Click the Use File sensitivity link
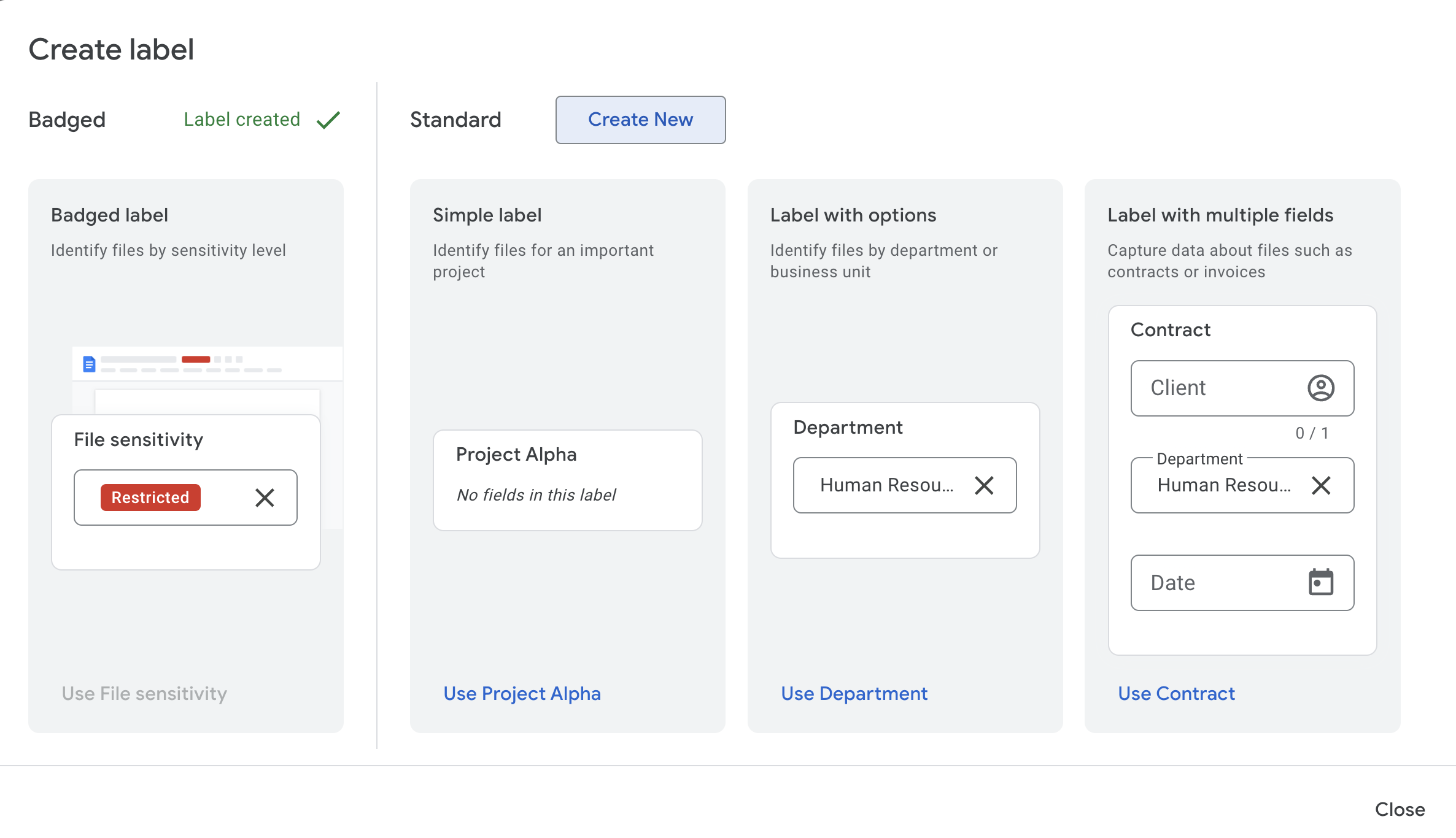The width and height of the screenshot is (1456, 838). tap(144, 694)
